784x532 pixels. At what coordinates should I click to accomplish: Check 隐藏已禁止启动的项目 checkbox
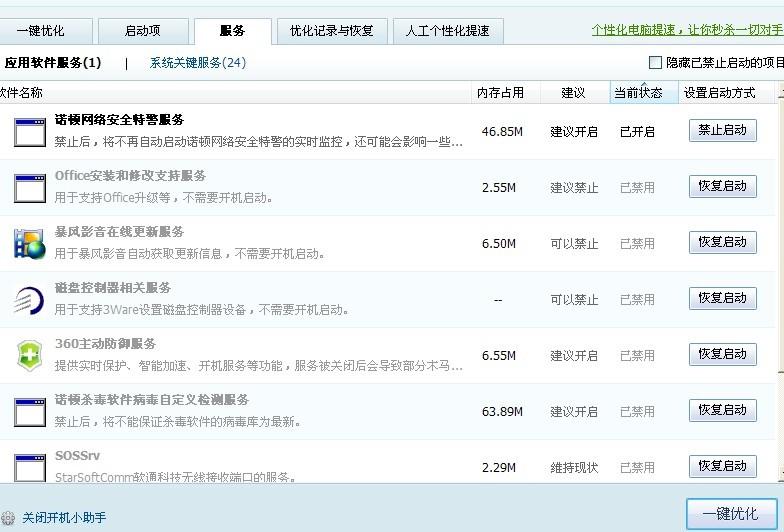click(x=654, y=62)
